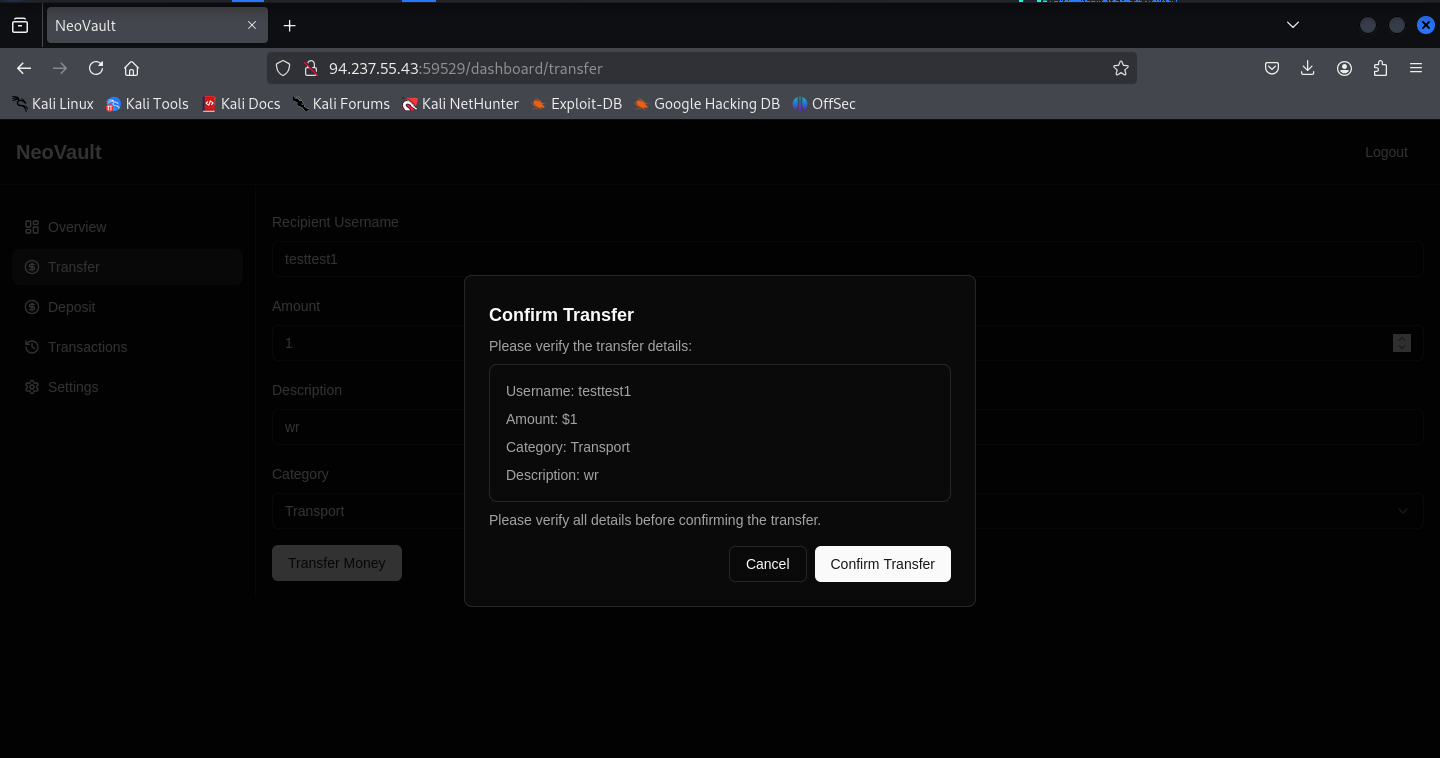The height and width of the screenshot is (758, 1440).
Task: Bookmark this page with the star icon
Action: (x=1120, y=68)
